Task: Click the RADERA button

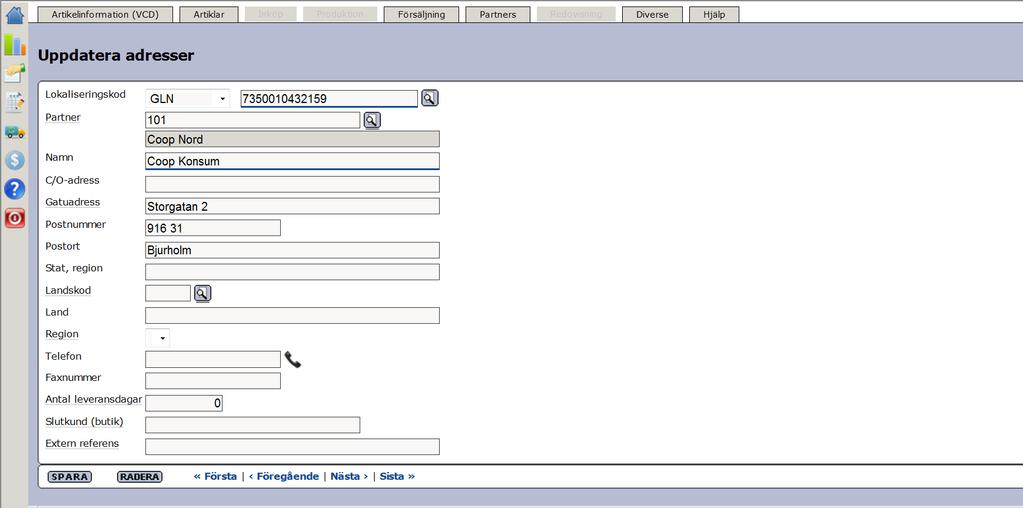Action: click(x=140, y=477)
